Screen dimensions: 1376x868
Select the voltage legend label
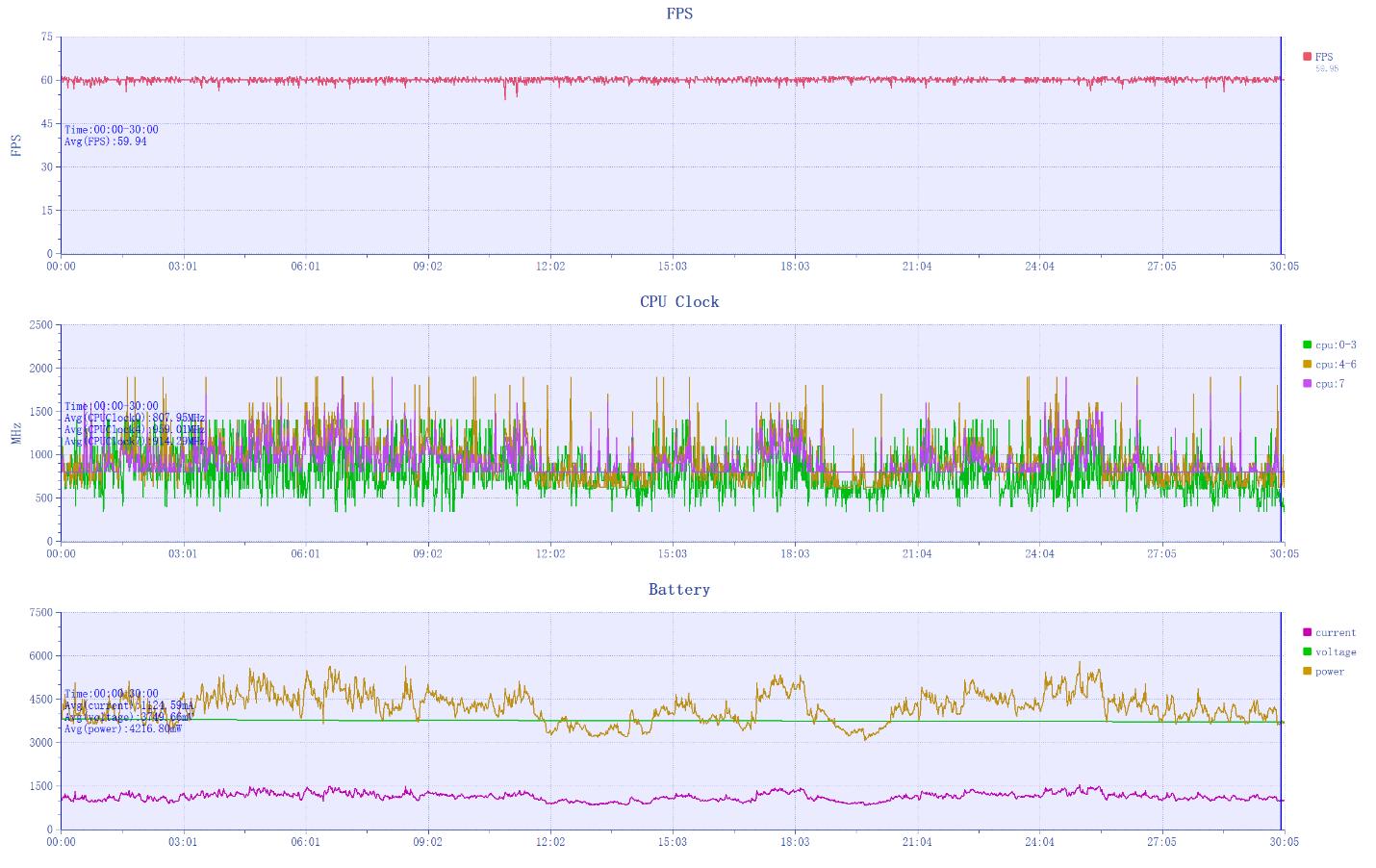click(x=1336, y=651)
